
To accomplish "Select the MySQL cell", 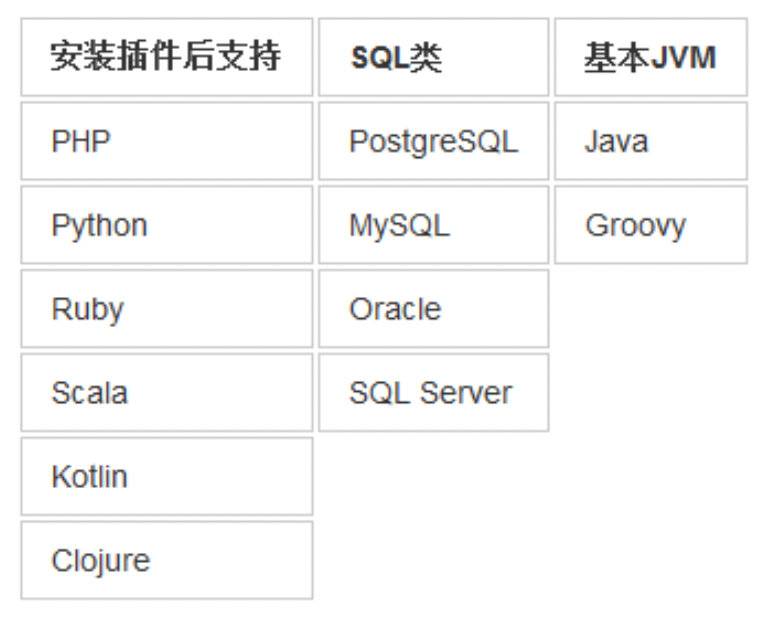I will [433, 225].
